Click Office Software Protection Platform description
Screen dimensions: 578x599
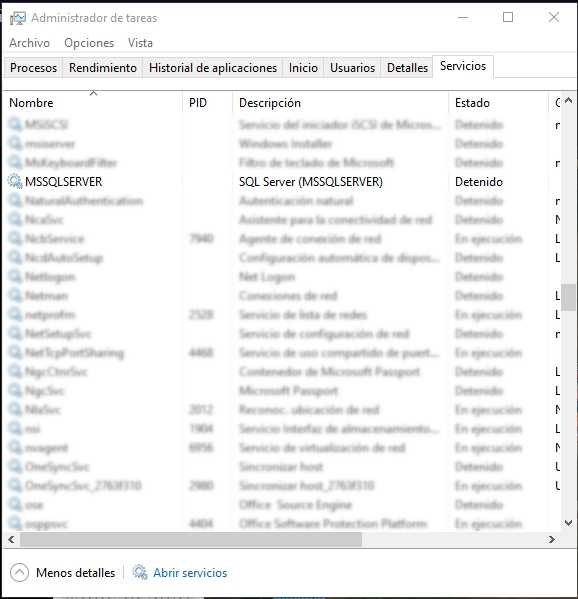coord(333,523)
